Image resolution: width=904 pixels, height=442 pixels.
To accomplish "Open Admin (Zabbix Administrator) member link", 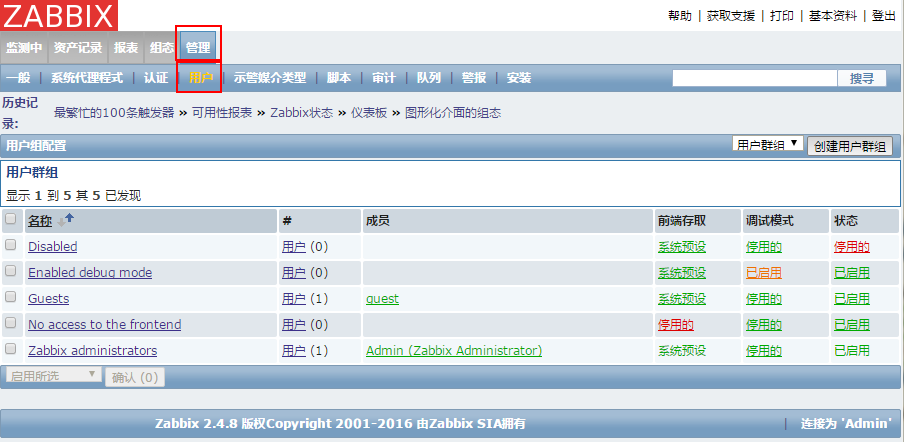I will pyautogui.click(x=454, y=350).
